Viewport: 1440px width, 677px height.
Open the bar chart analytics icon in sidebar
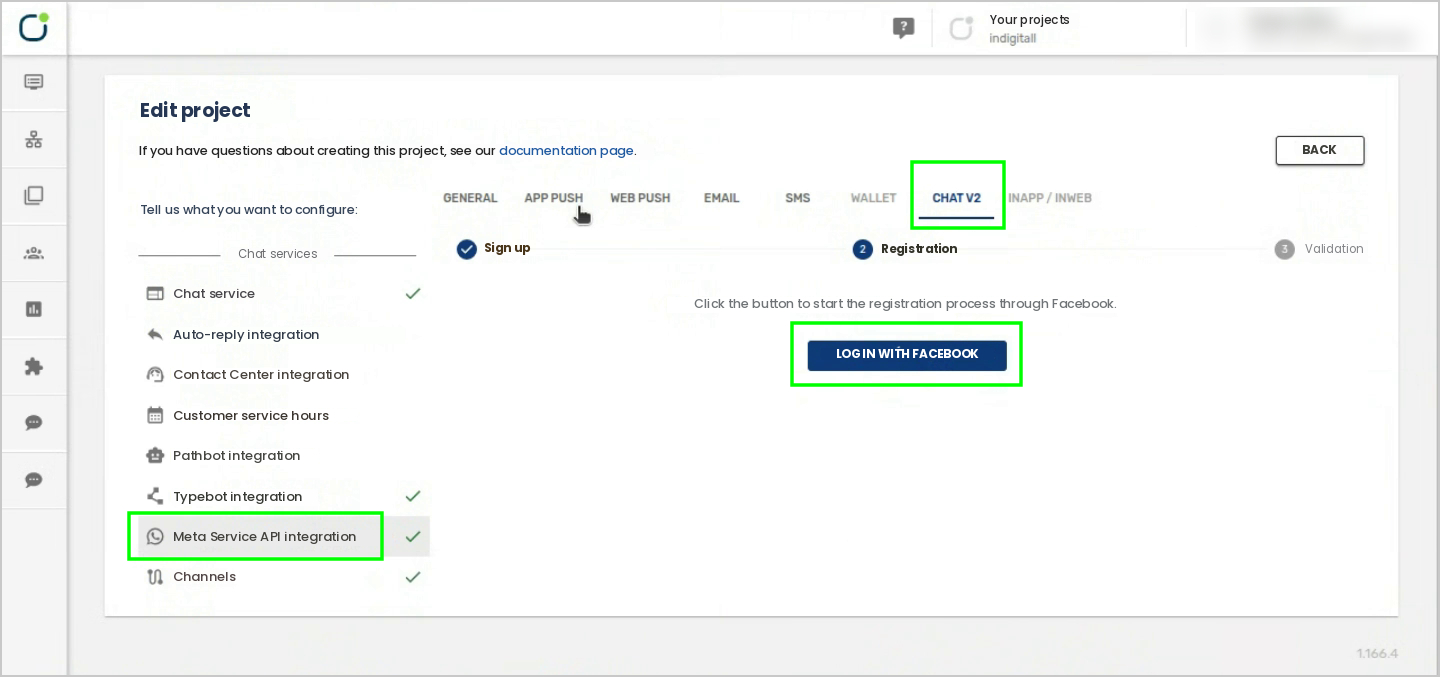click(34, 309)
